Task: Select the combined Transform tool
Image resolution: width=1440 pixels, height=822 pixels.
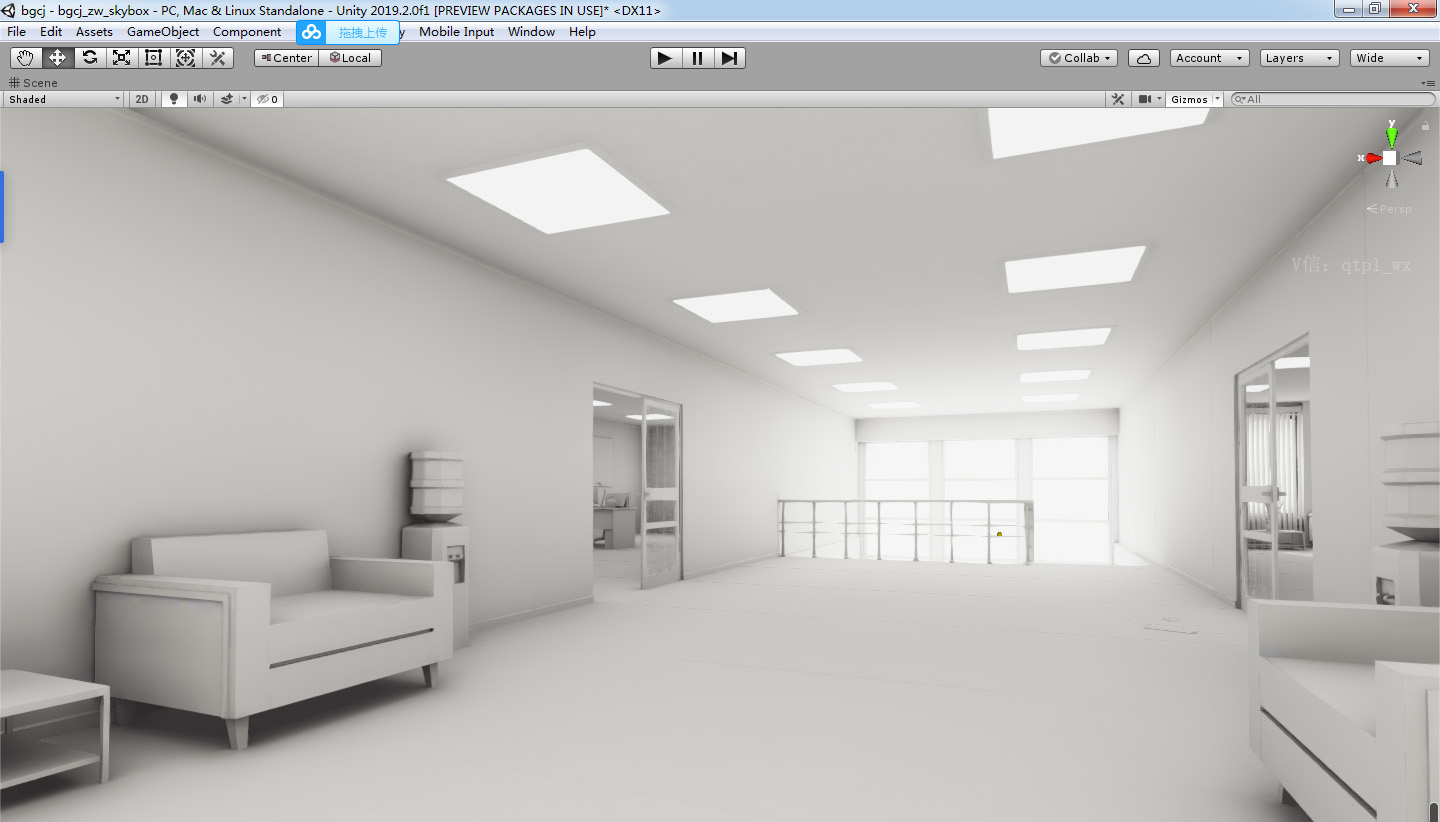Action: click(186, 58)
